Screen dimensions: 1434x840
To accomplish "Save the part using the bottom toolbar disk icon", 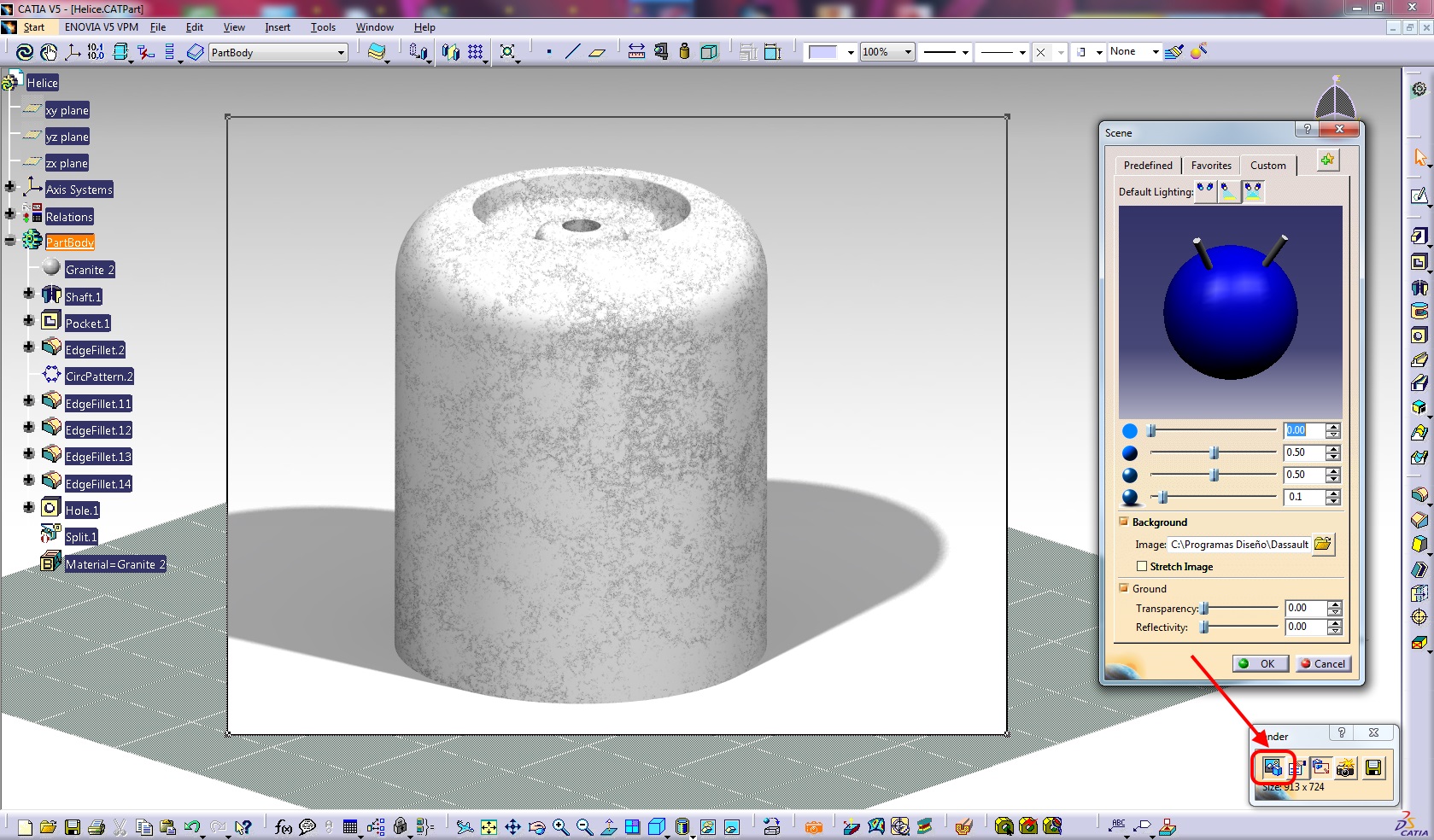I will pos(73,826).
